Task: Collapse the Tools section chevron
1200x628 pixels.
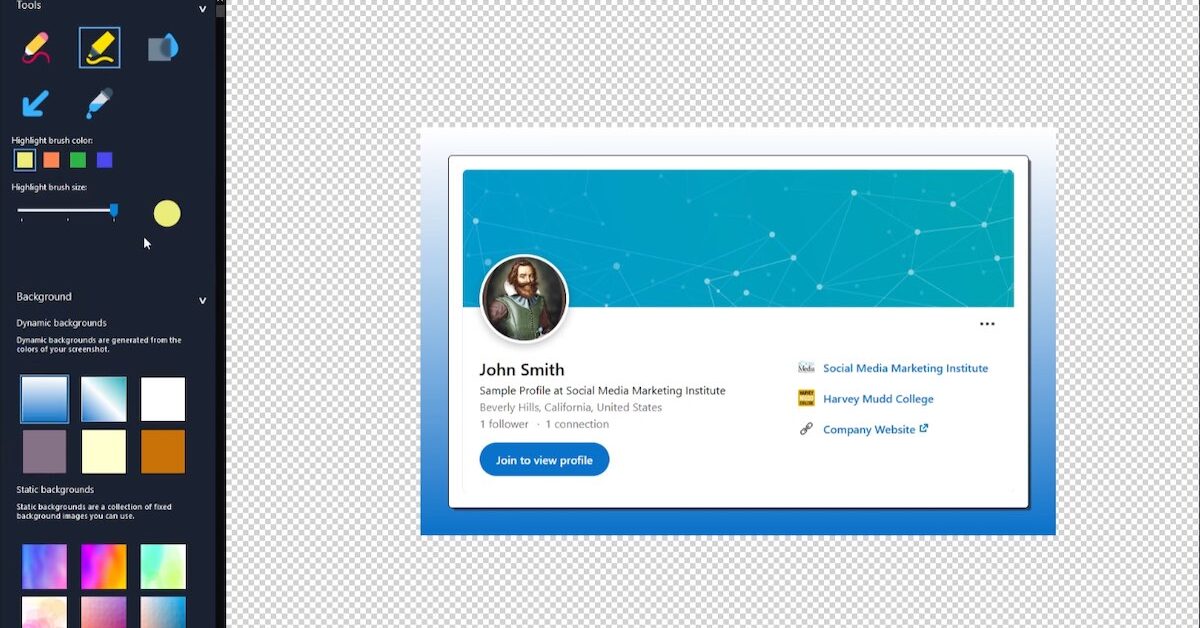Action: pos(203,10)
